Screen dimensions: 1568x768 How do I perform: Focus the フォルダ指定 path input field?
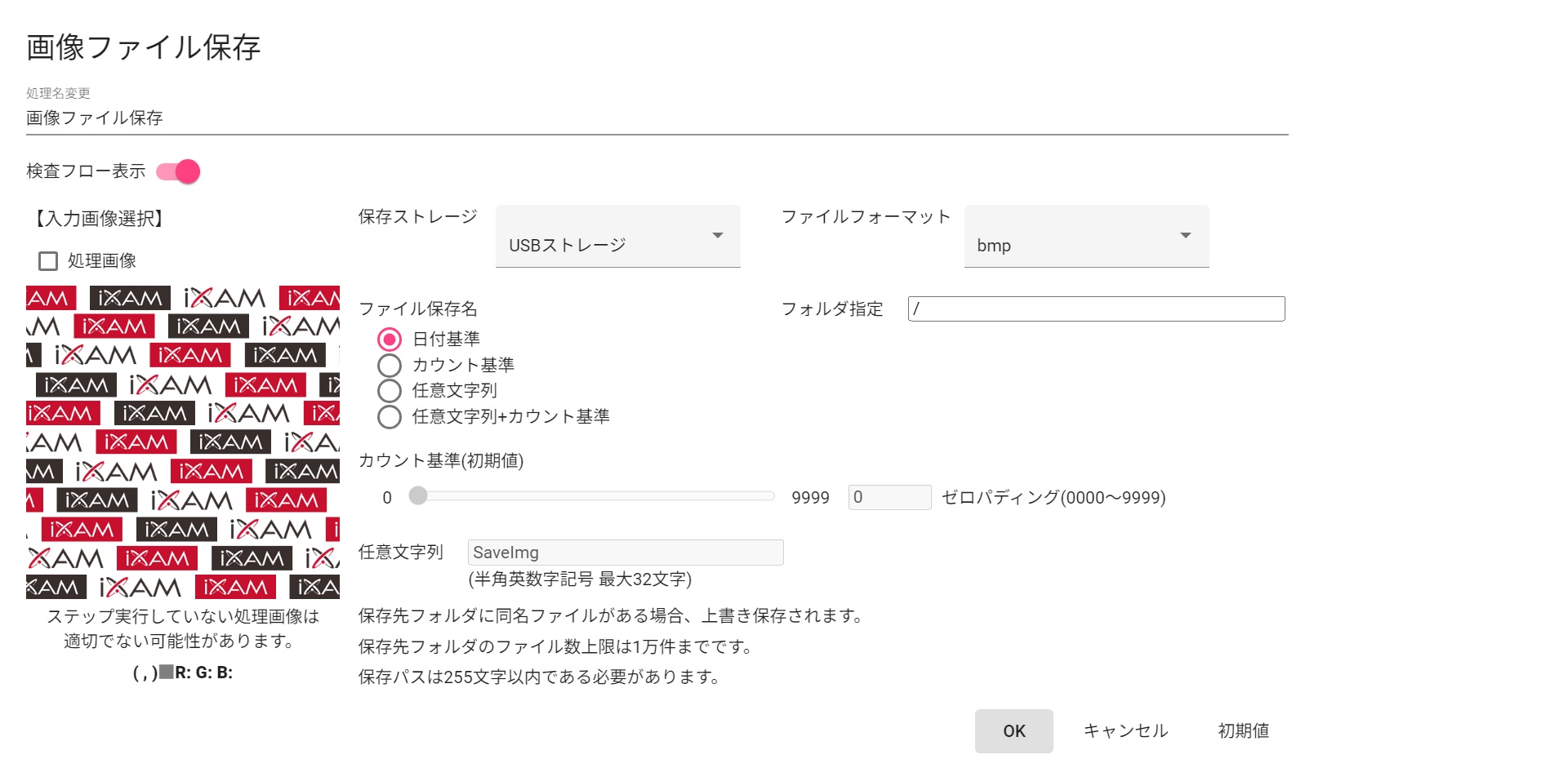pos(1096,309)
